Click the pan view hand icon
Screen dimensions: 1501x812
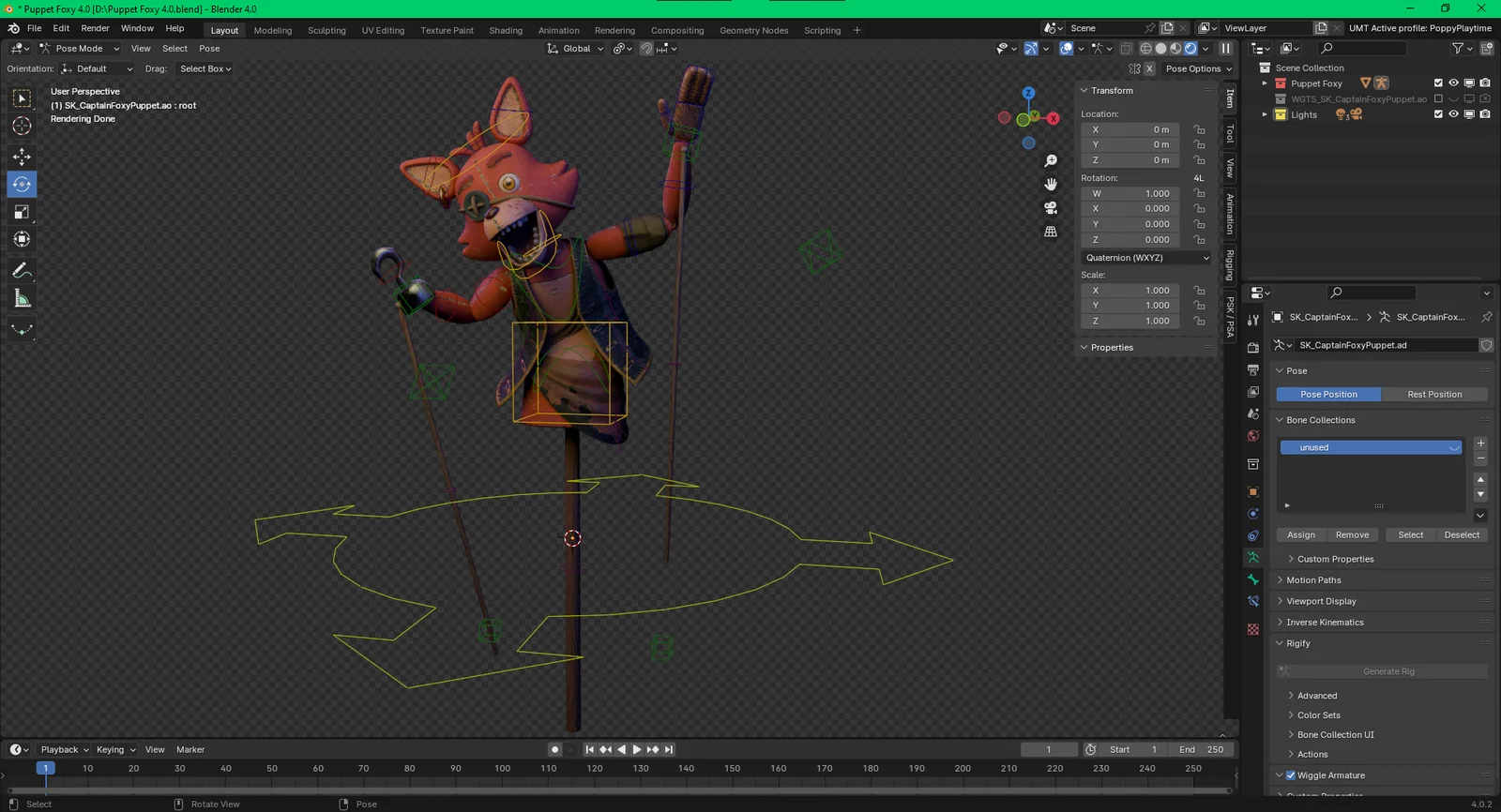pyautogui.click(x=1051, y=184)
